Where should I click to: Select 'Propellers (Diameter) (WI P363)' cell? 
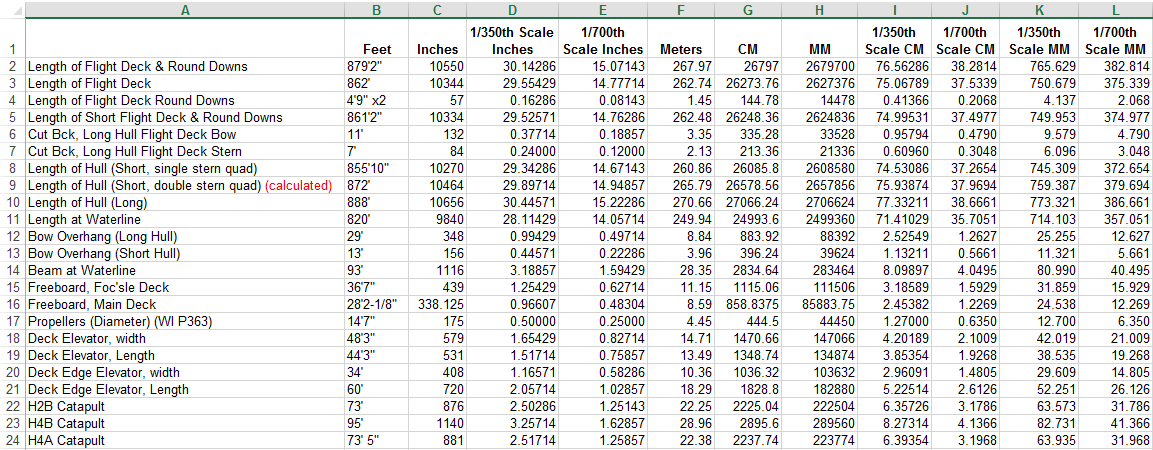(x=185, y=321)
